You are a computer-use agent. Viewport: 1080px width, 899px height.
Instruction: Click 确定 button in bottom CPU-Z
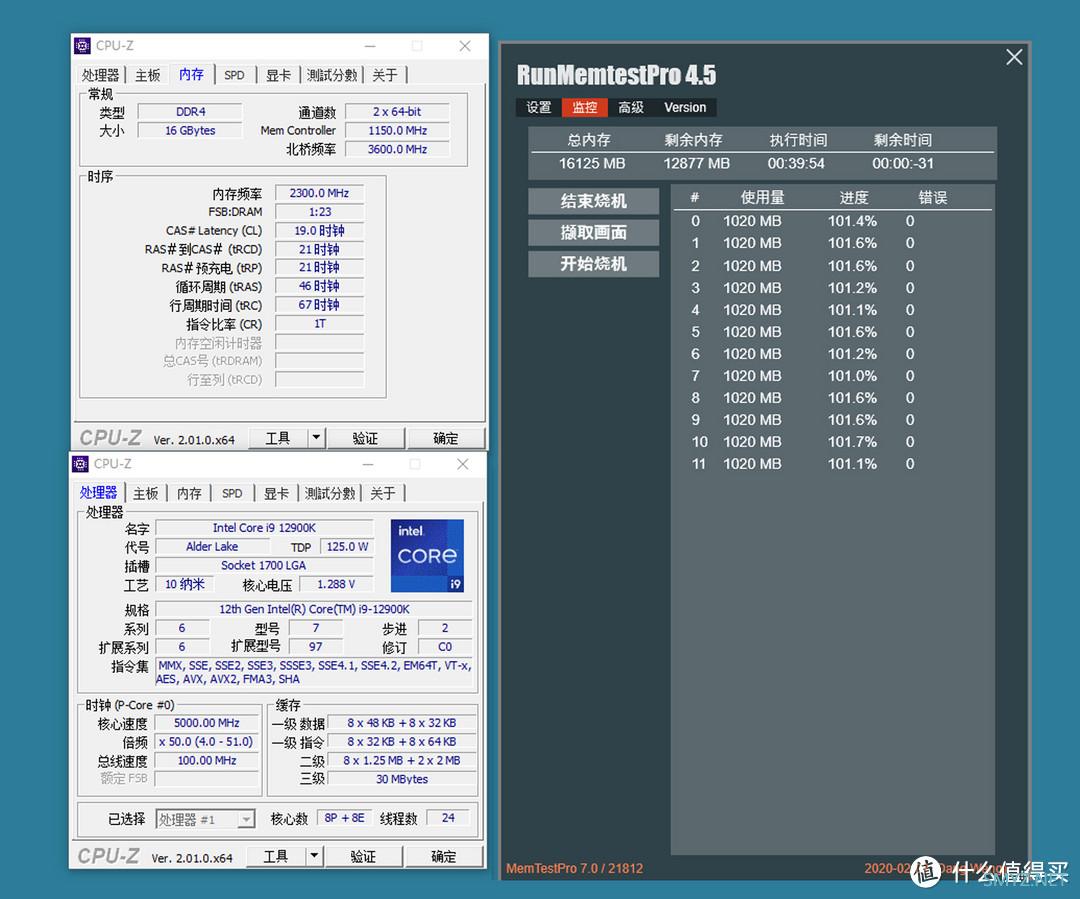pos(444,856)
